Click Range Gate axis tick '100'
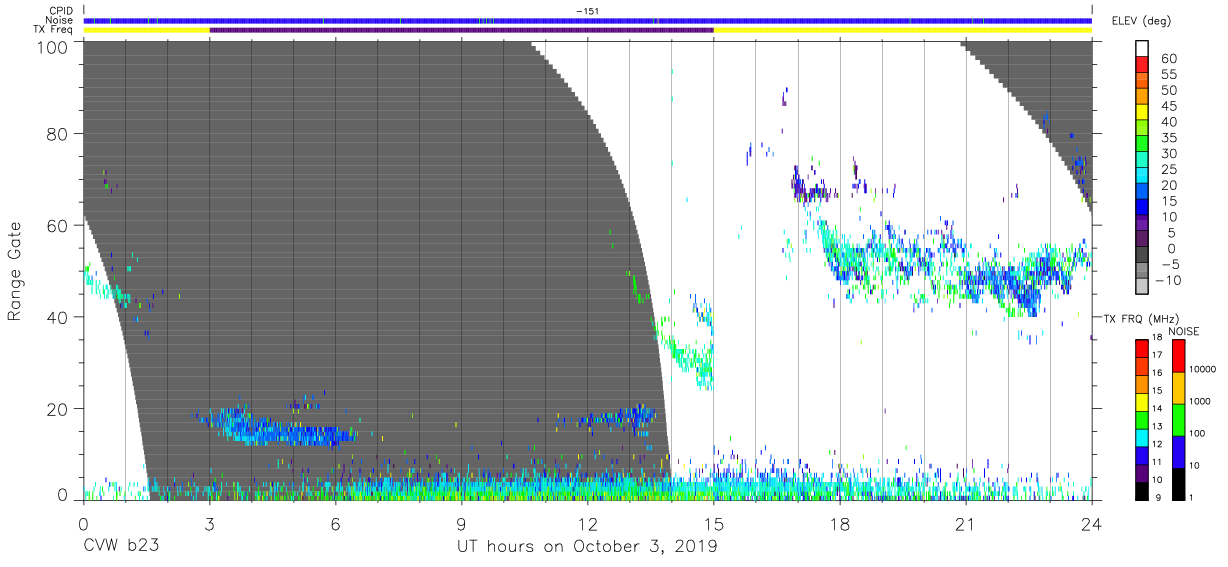 click(x=52, y=46)
